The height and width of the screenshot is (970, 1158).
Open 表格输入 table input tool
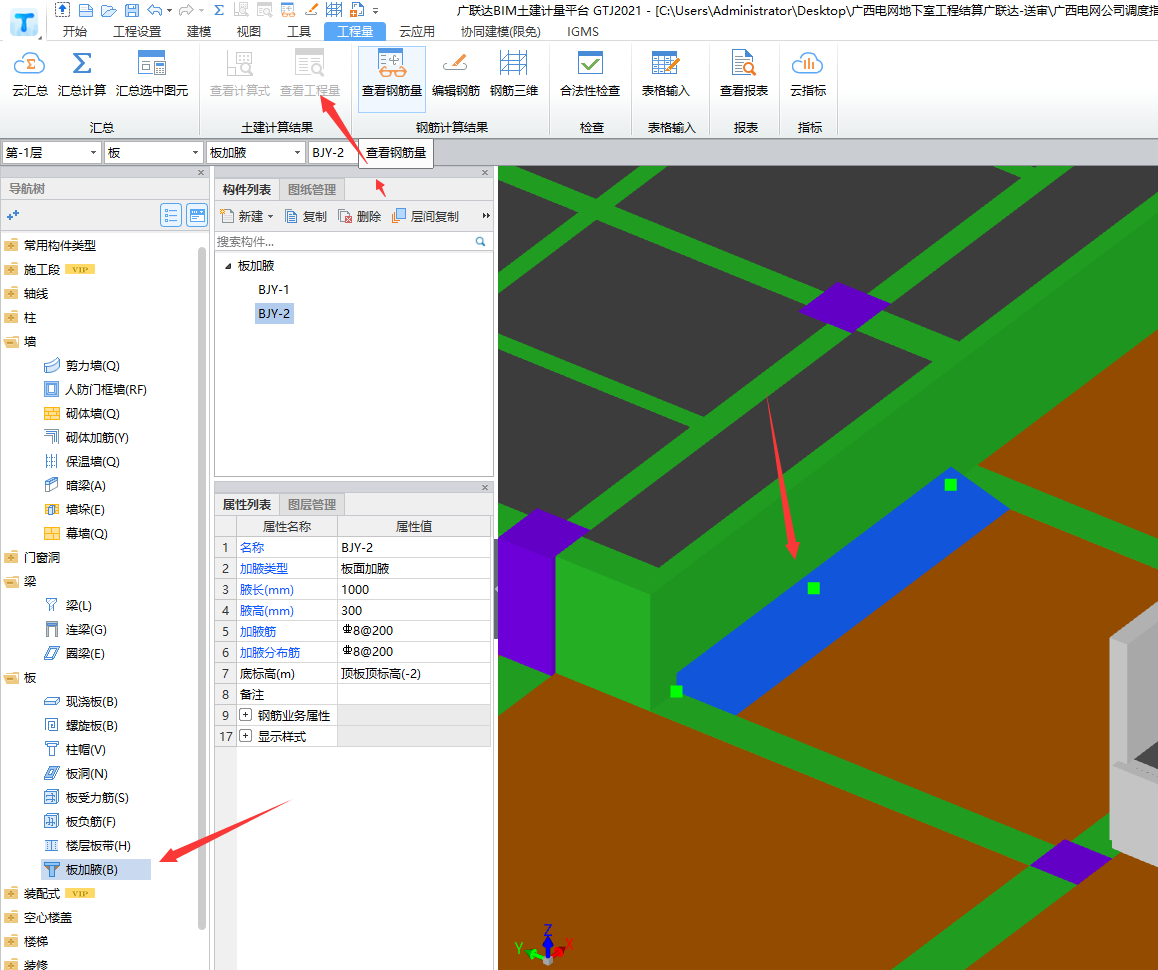[665, 75]
